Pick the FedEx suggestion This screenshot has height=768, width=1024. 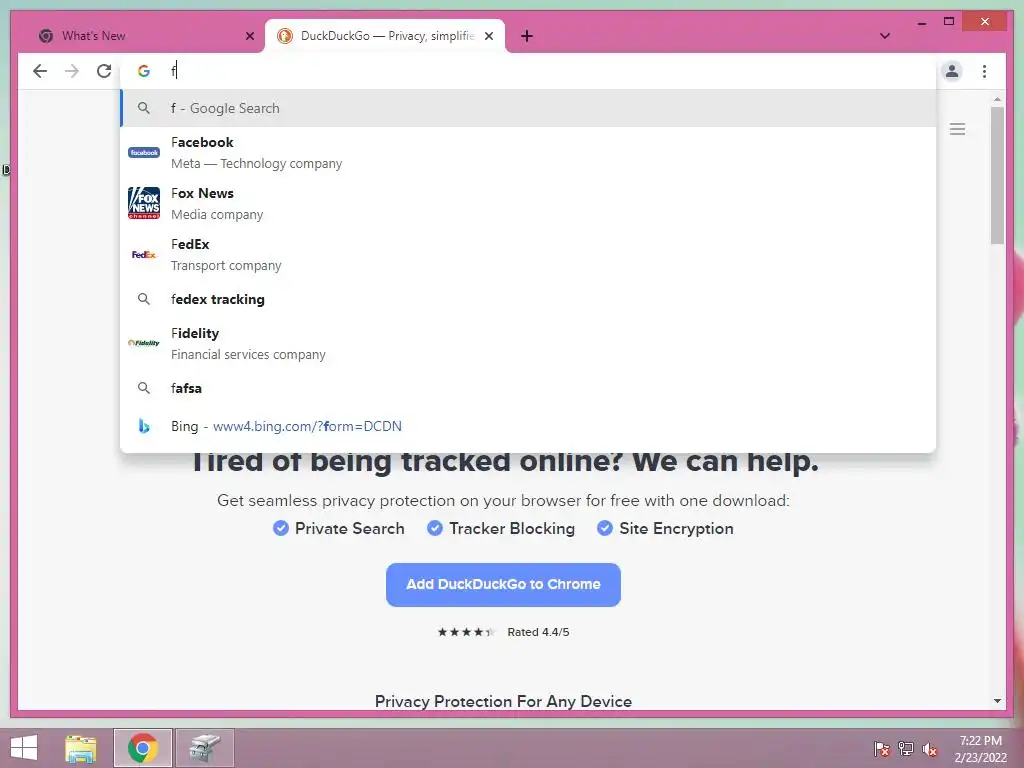click(x=528, y=255)
